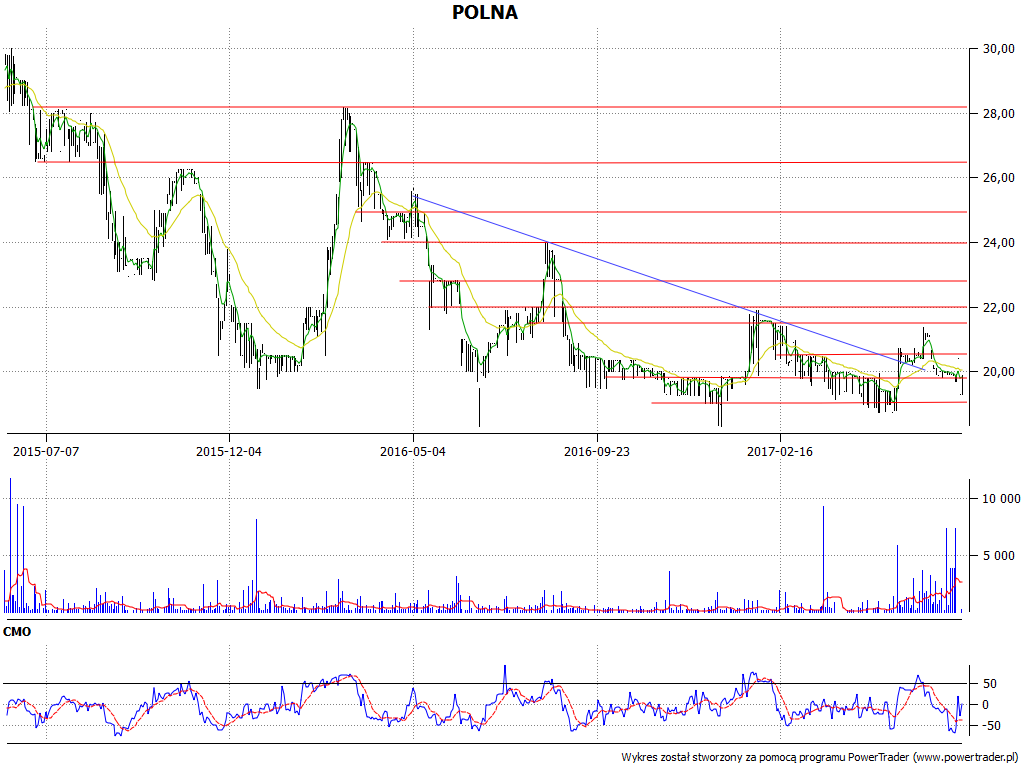Viewport: 1024px width, 768px height.
Task: Click the 2017-02-16 date label
Action: tap(780, 451)
